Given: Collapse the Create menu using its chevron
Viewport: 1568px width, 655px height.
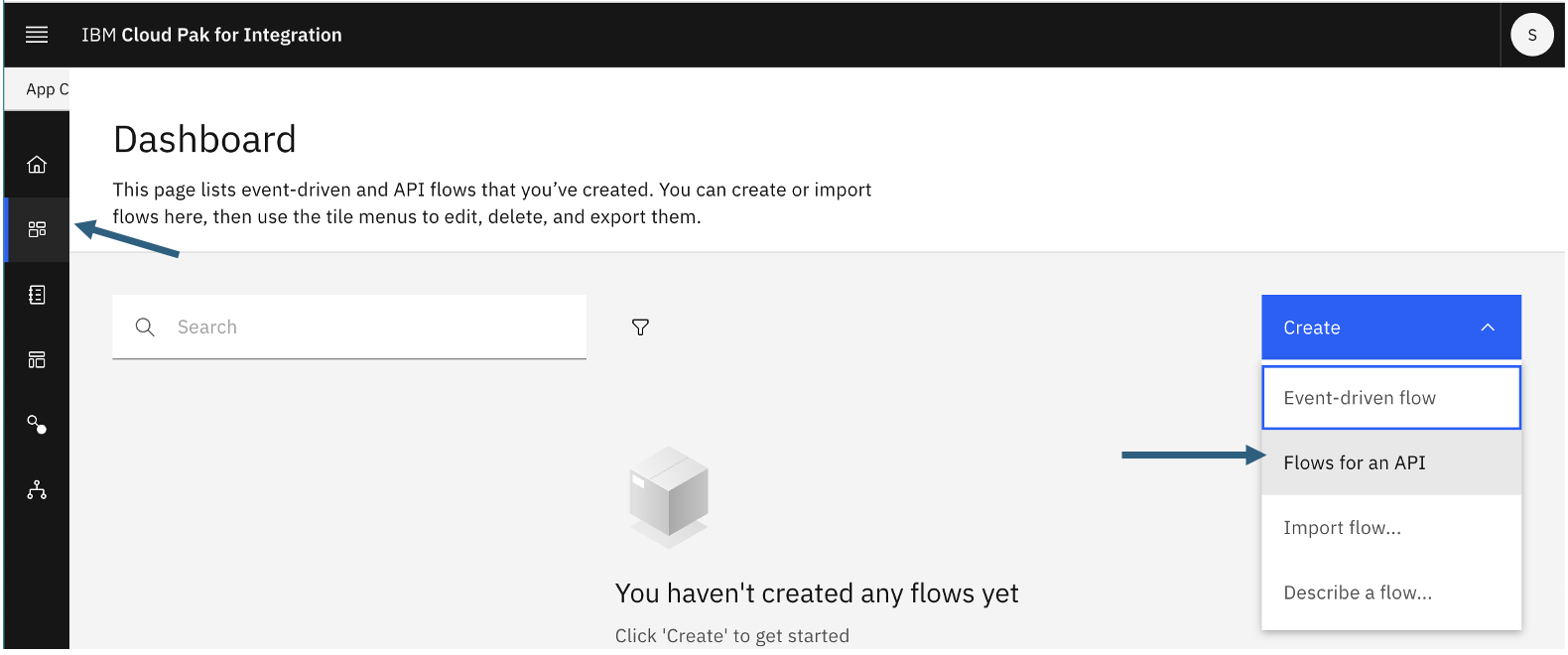Looking at the screenshot, I should pyautogui.click(x=1487, y=327).
